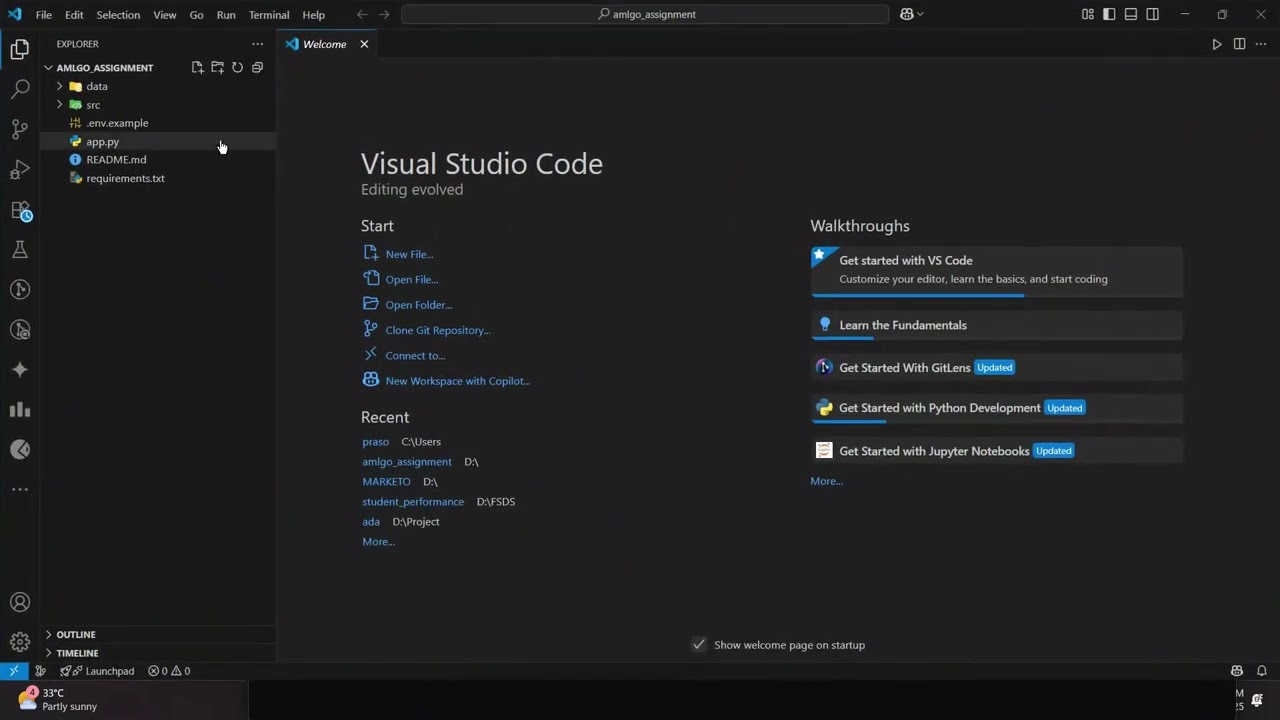Open Launchpad in status bar
Screen dimensions: 1280x720
coord(97,671)
